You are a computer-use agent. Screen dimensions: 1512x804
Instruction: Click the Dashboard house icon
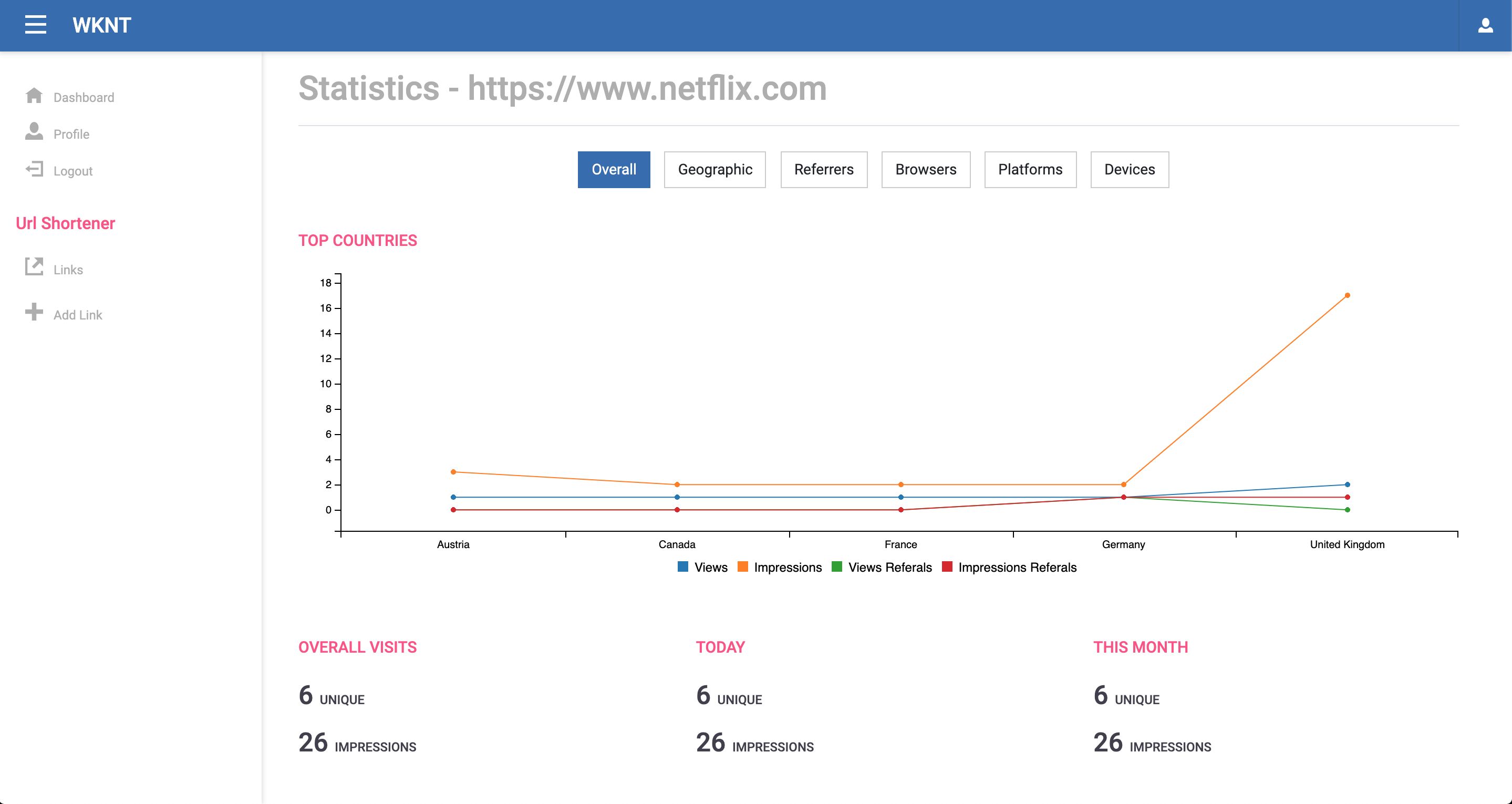click(34, 96)
